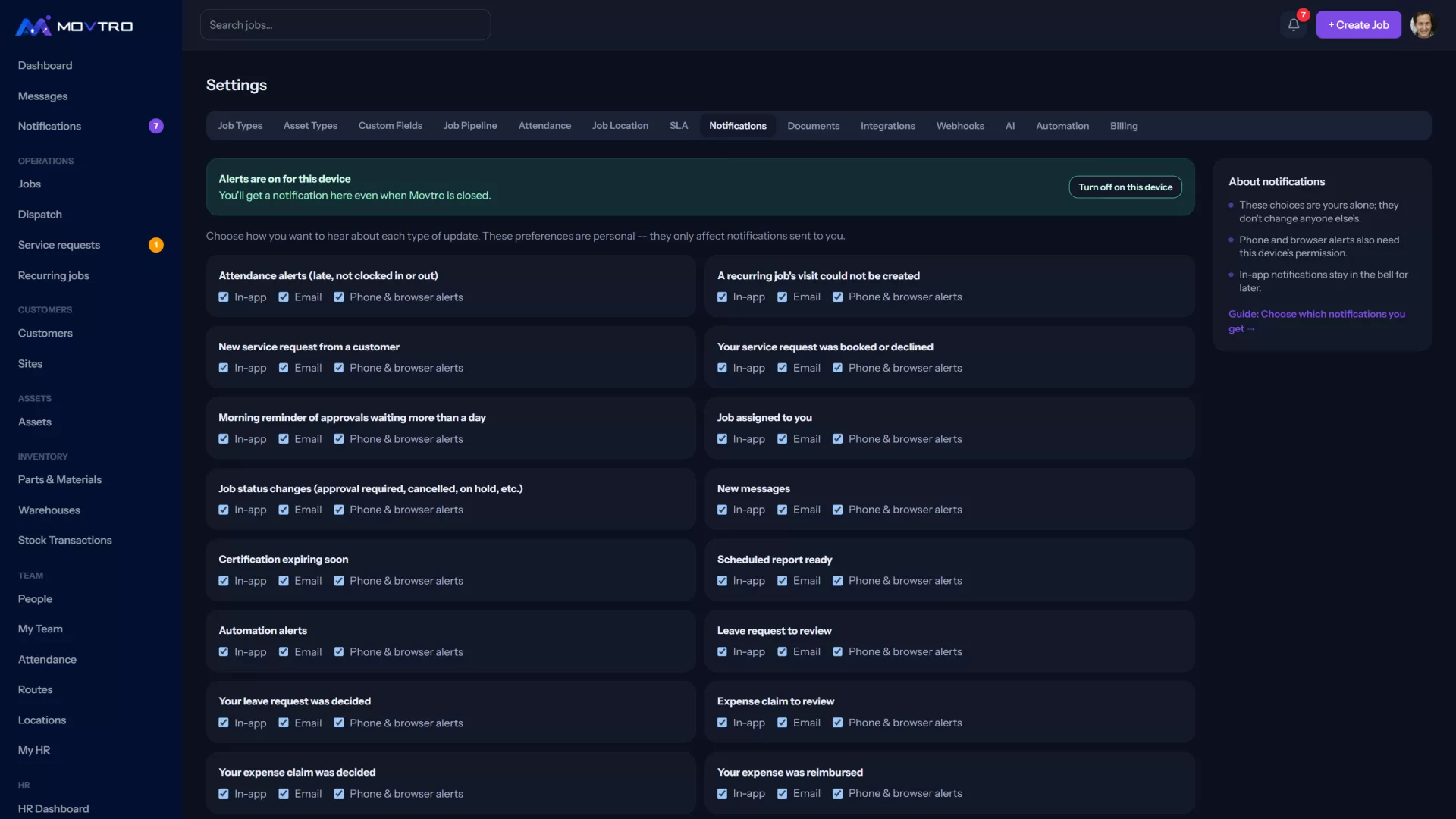The width and height of the screenshot is (1456, 819).
Task: Open Dispatch from the sidebar
Action: [40, 215]
